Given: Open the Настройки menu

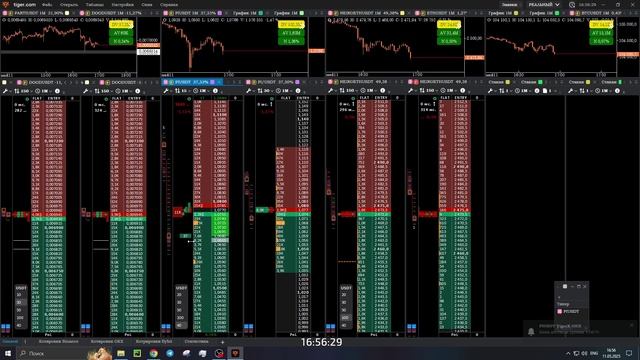Looking at the screenshot, I should [x=122, y=4].
